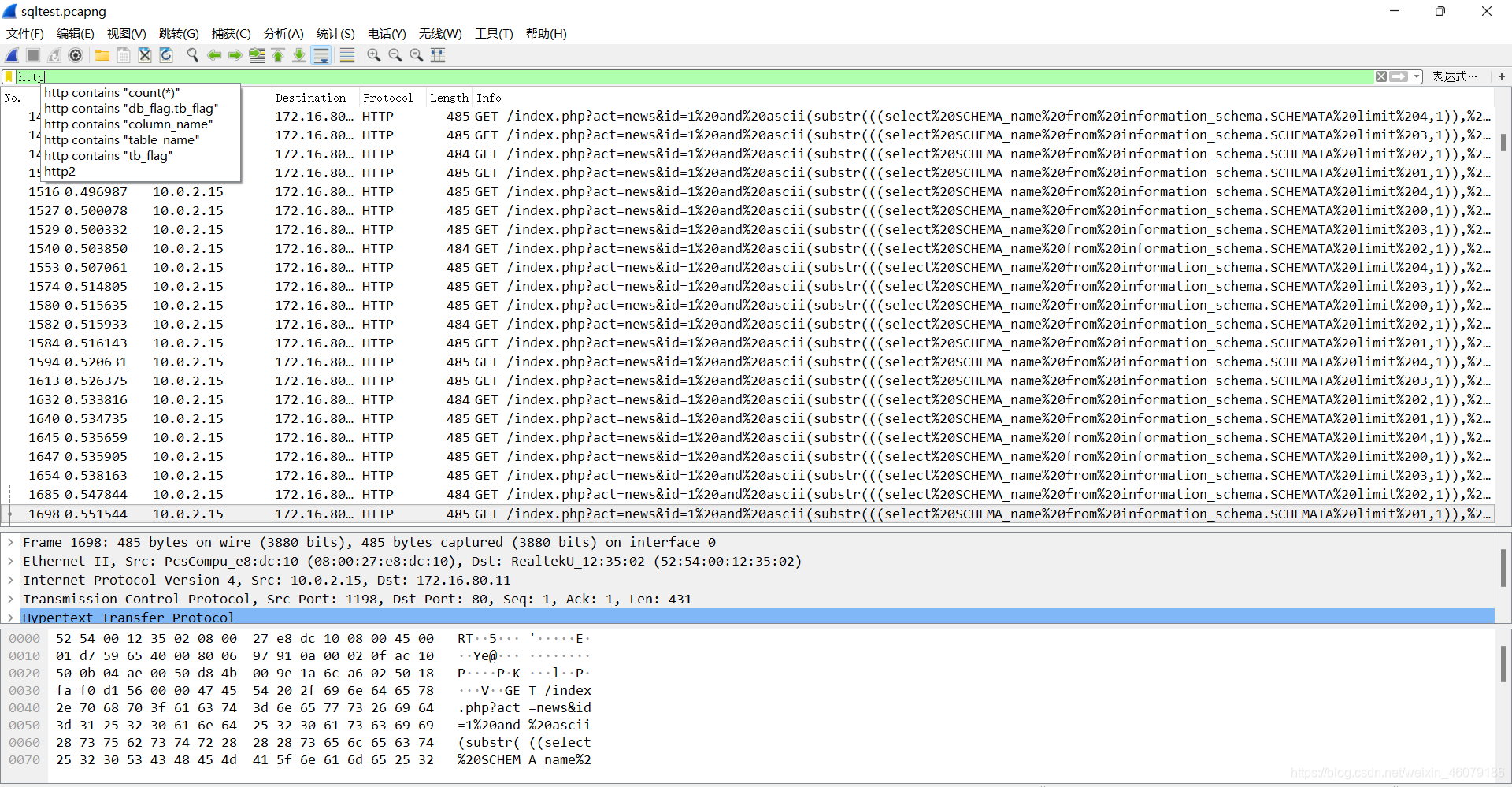
Task: Toggle packet list colorization
Action: tap(346, 55)
